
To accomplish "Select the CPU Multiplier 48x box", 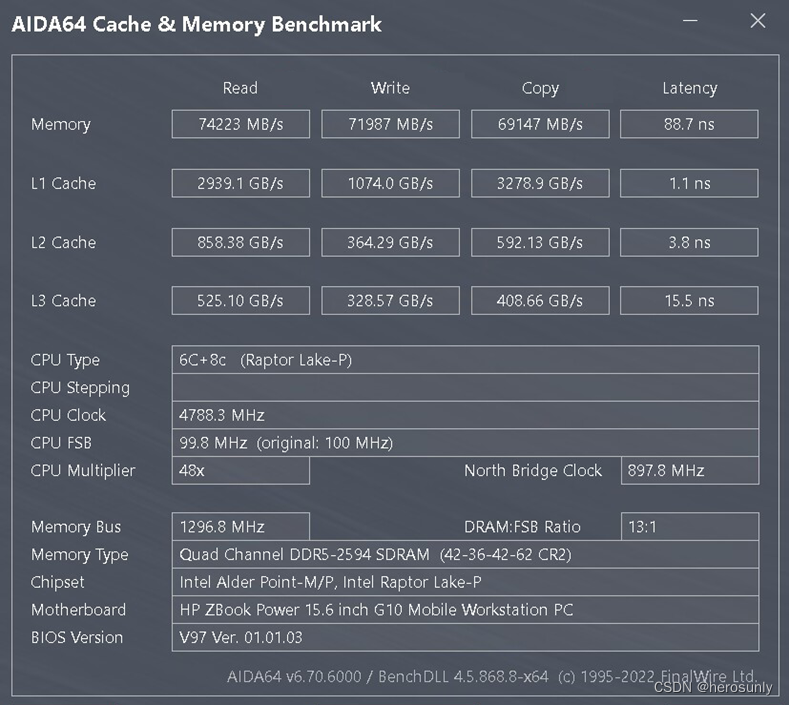I will pyautogui.click(x=240, y=470).
